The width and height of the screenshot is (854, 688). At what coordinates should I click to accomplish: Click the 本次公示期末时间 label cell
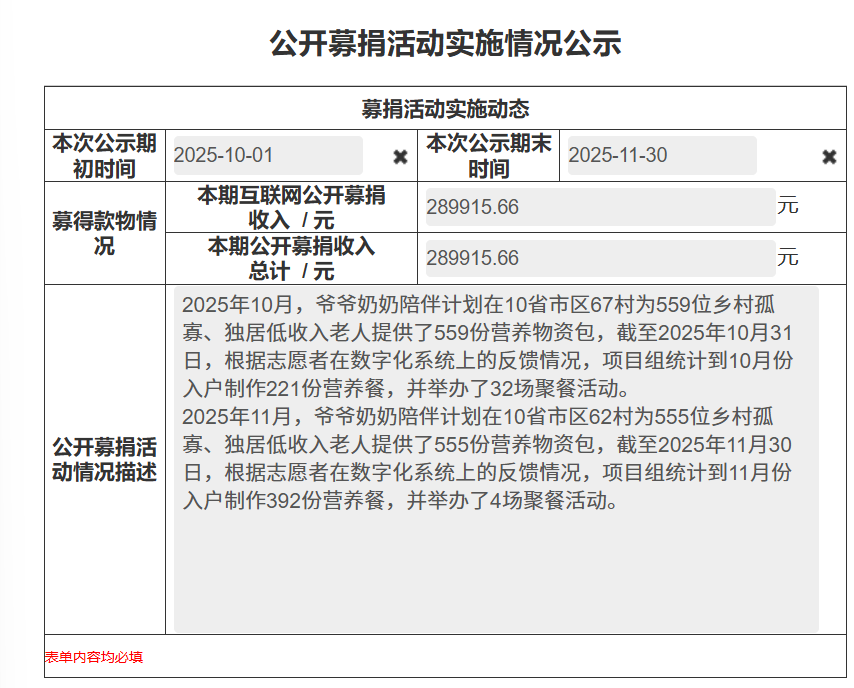click(490, 155)
